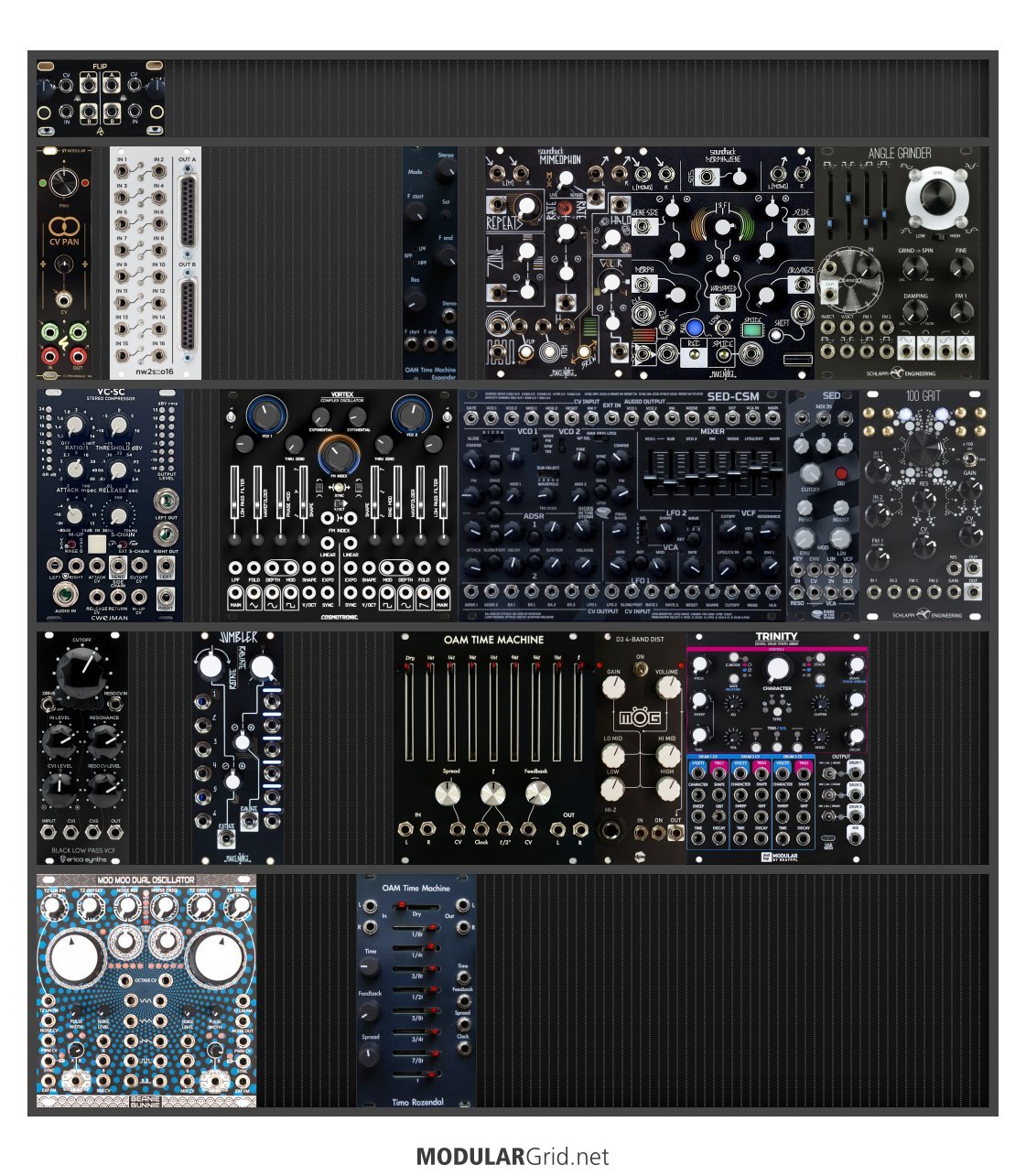Select the nw2s::o16 module
This screenshot has height=1176, width=1026.
156,263
